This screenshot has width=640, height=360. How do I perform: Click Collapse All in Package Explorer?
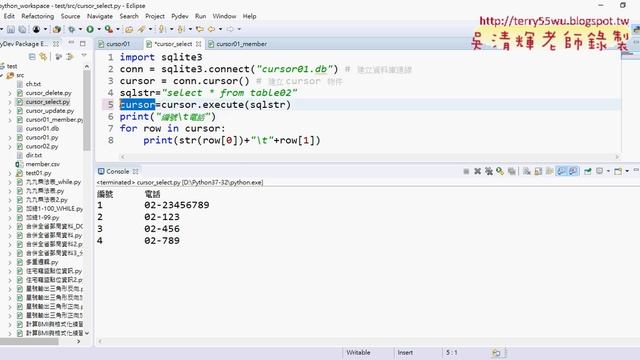[32, 56]
